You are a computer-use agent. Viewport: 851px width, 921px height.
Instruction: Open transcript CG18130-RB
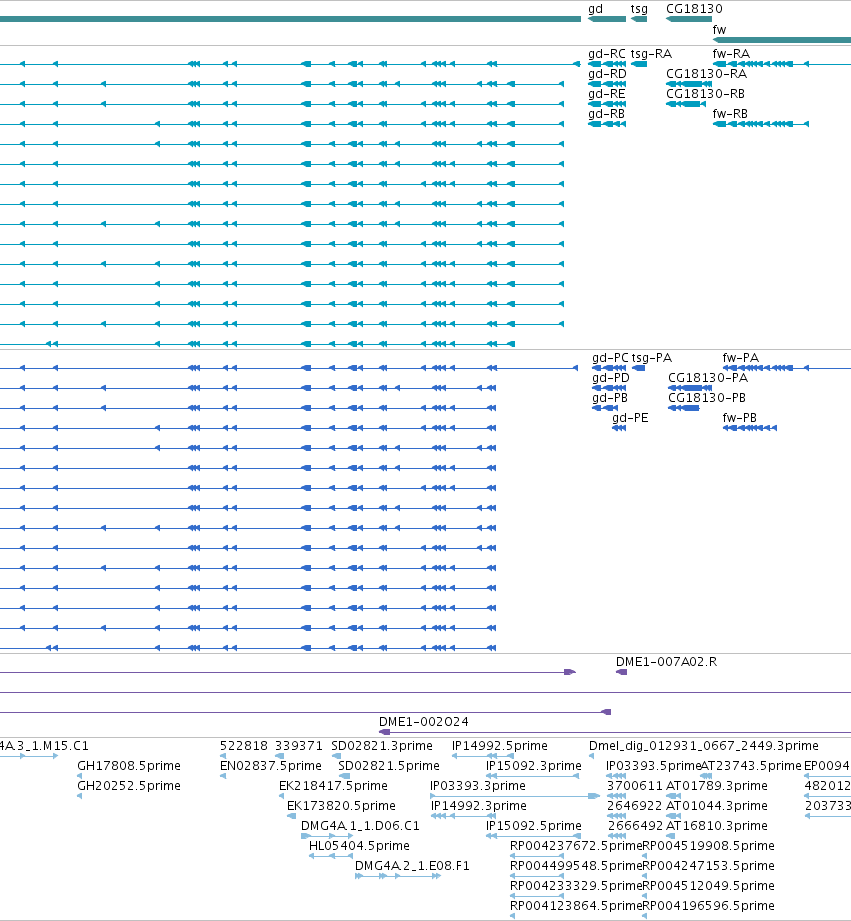coord(705,94)
